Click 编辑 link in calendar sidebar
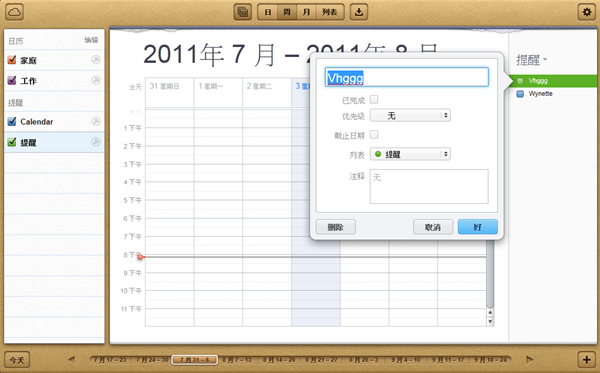Screen dimensions: 600x373 (91, 40)
